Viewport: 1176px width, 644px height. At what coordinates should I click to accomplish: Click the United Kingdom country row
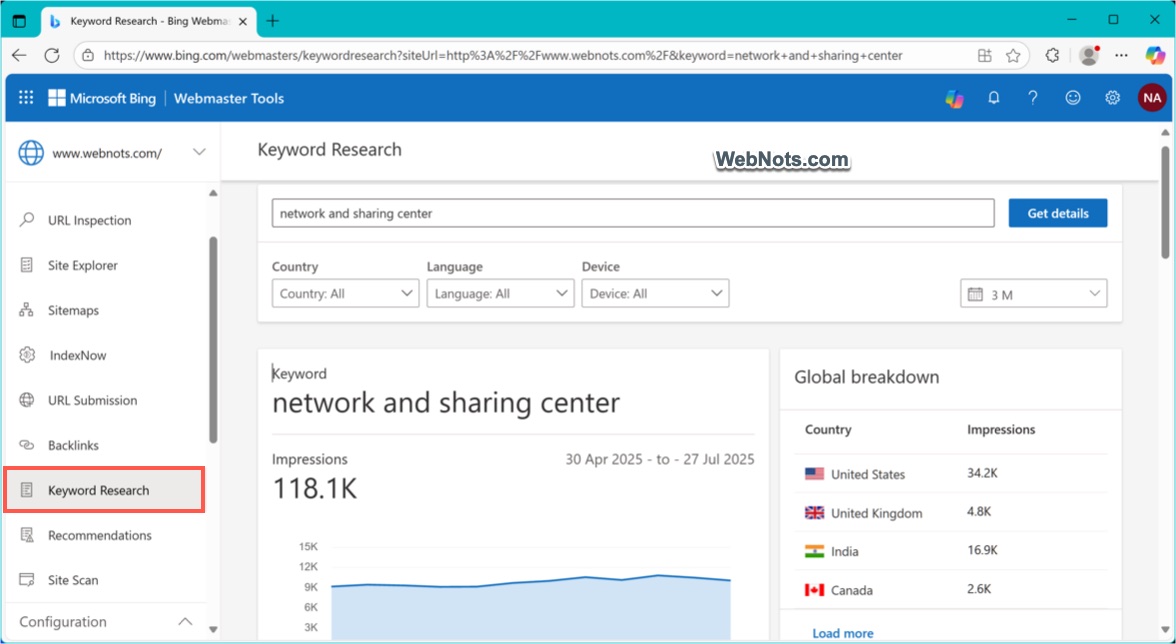pyautogui.click(x=950, y=513)
